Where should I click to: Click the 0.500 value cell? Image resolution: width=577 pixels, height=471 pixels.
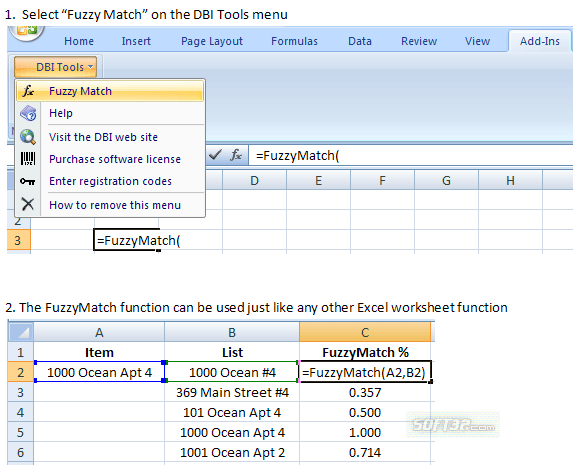click(x=365, y=412)
